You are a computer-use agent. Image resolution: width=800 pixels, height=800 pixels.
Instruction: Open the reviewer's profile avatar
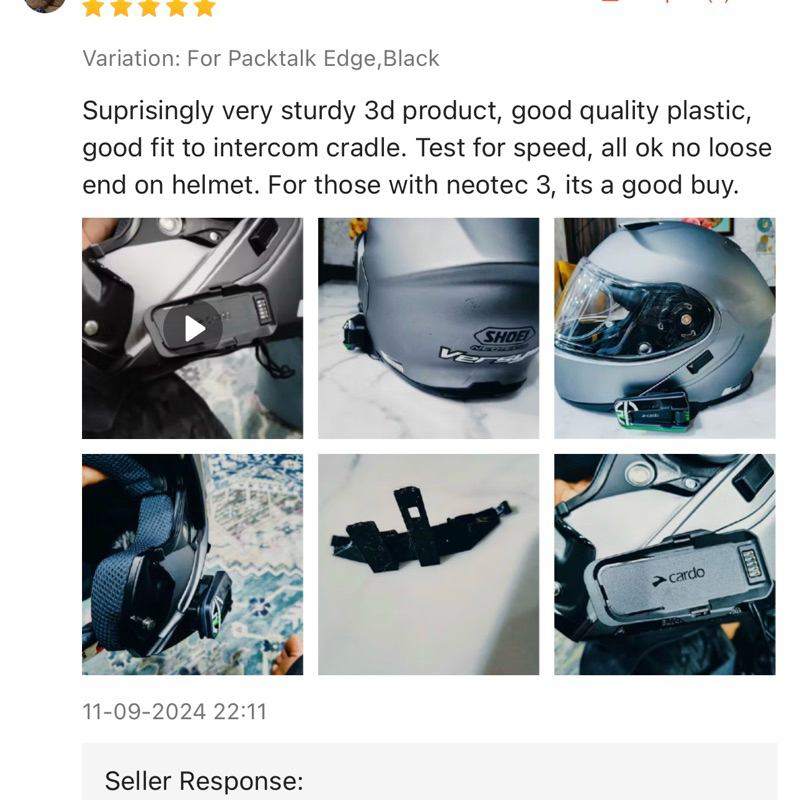[x=45, y=4]
